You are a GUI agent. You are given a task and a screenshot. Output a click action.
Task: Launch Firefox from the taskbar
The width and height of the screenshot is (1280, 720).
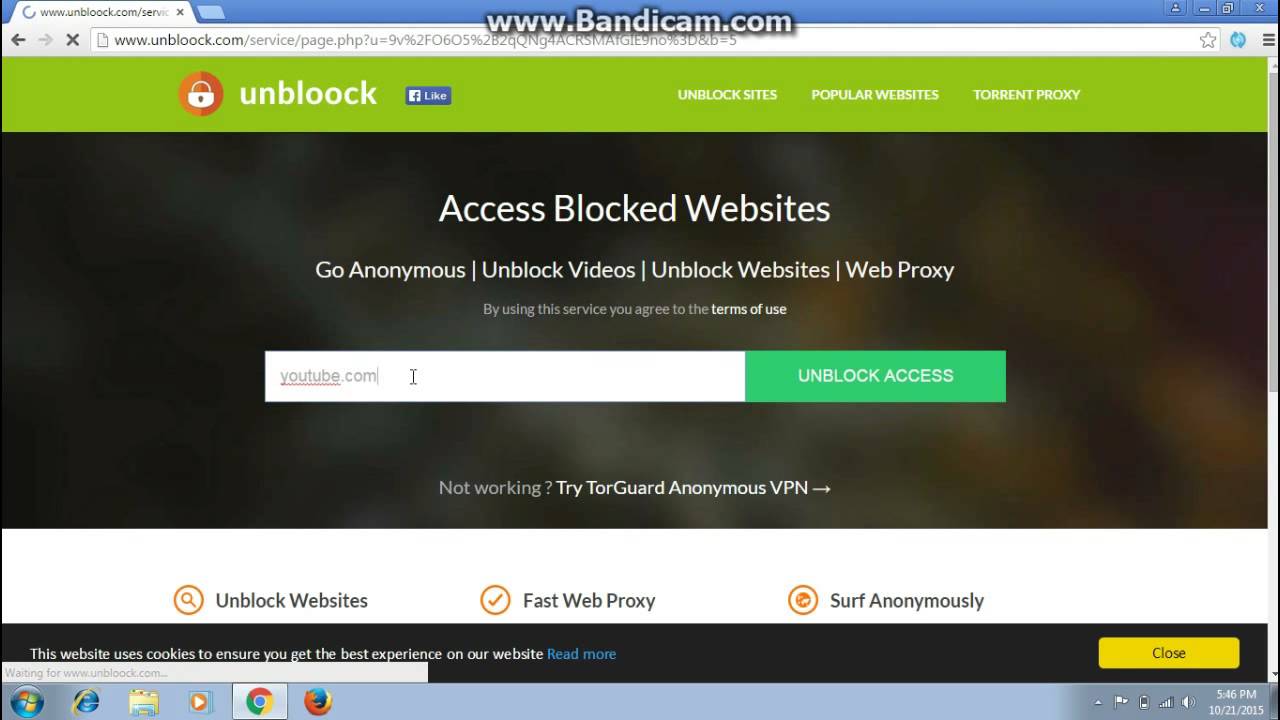click(318, 702)
